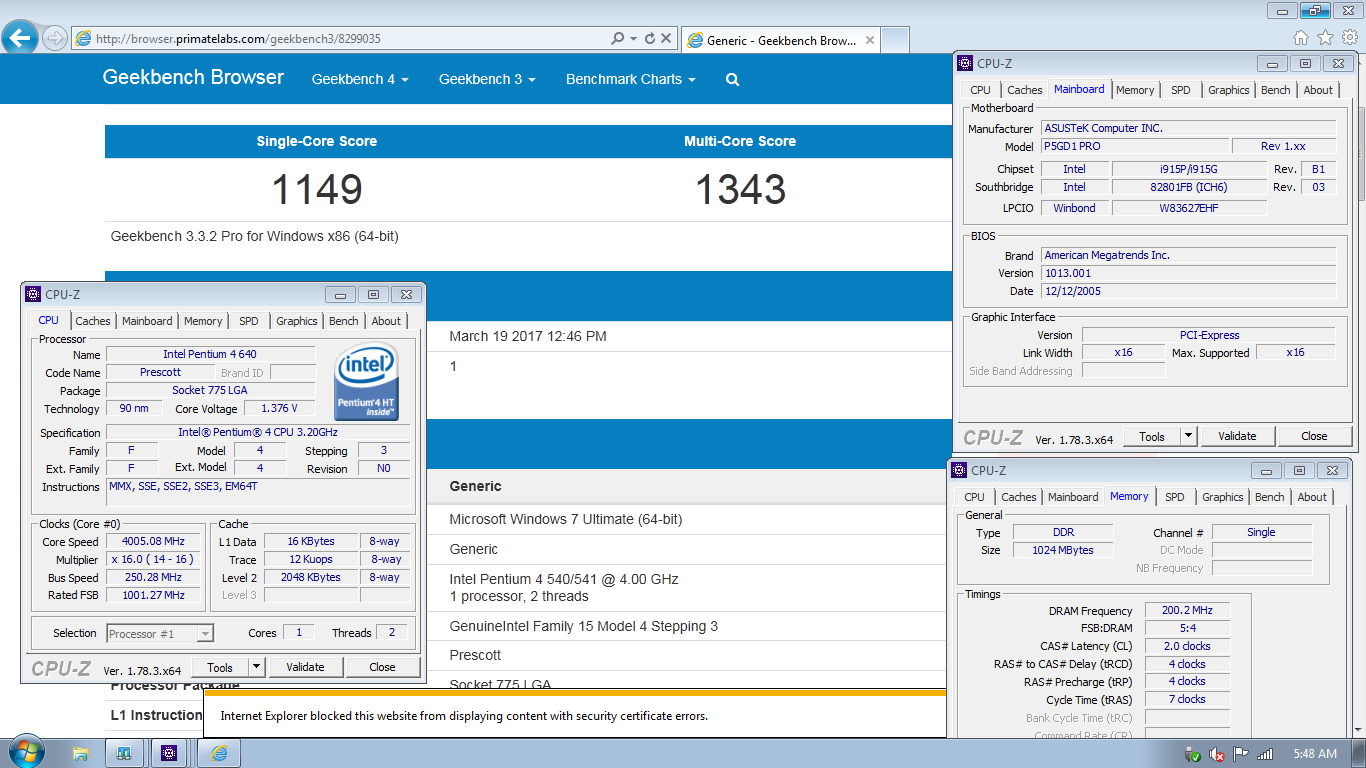Open the taskbar clock showing 5:48 AM
Image resolution: width=1366 pixels, height=768 pixels.
tap(1313, 754)
